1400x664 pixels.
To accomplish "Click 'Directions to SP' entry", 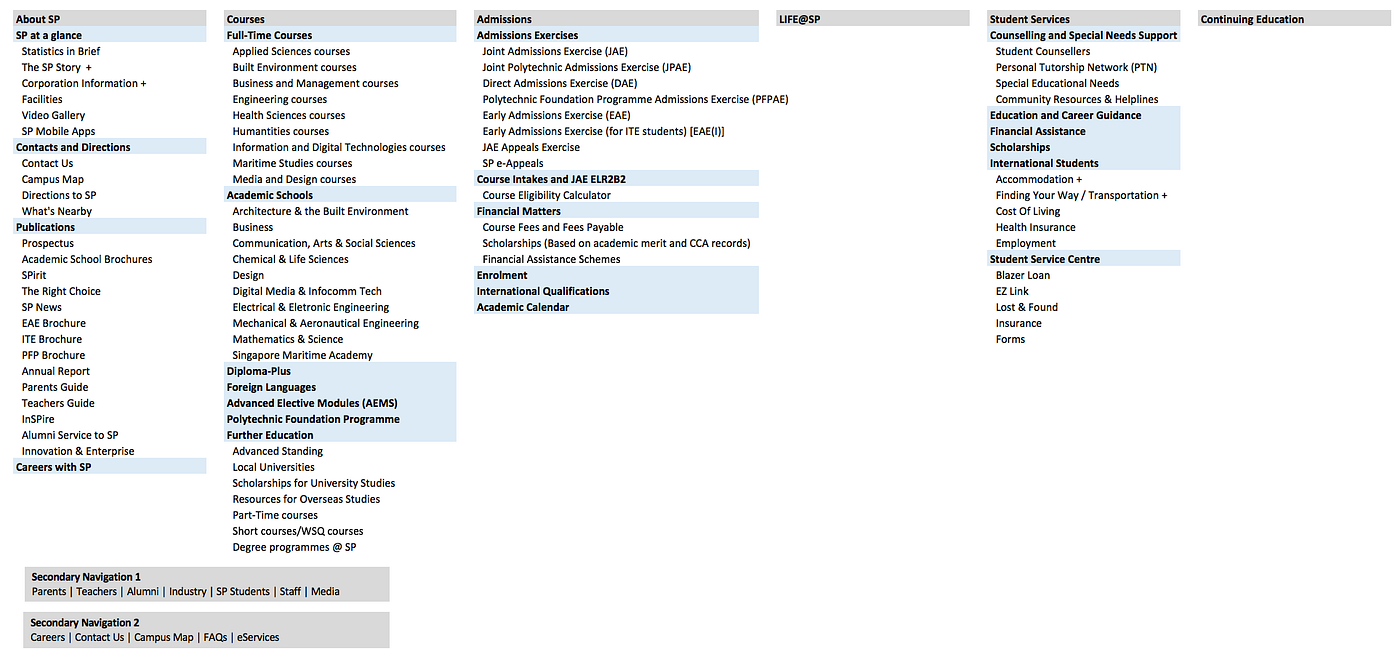I will (59, 195).
